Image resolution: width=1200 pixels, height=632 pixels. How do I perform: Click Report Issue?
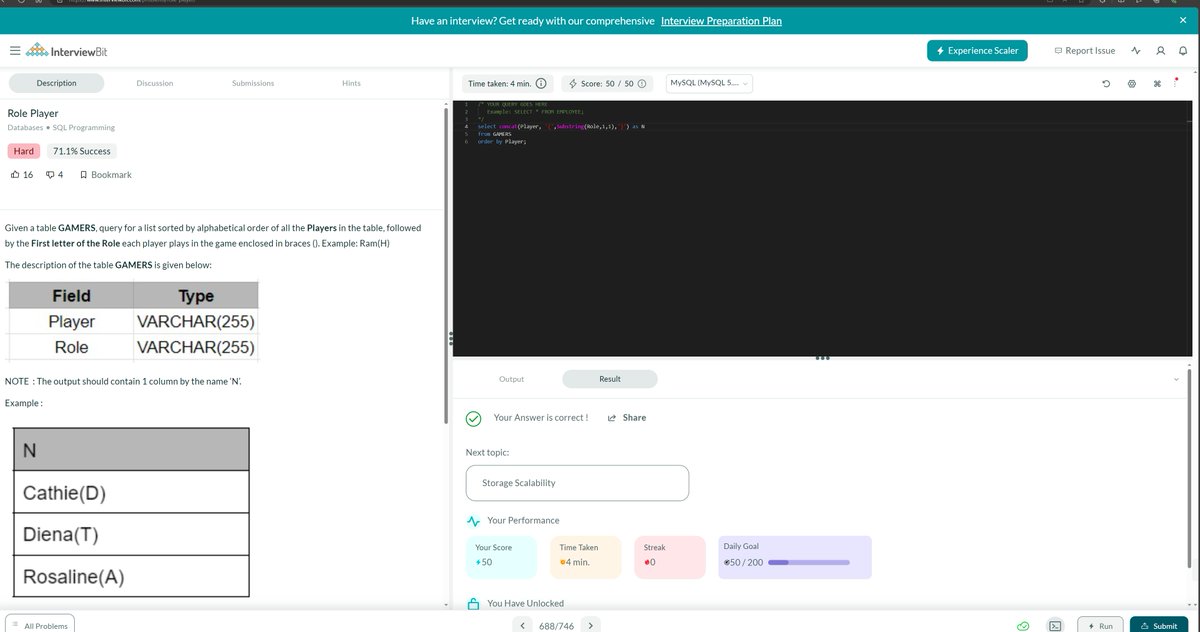[1085, 51]
